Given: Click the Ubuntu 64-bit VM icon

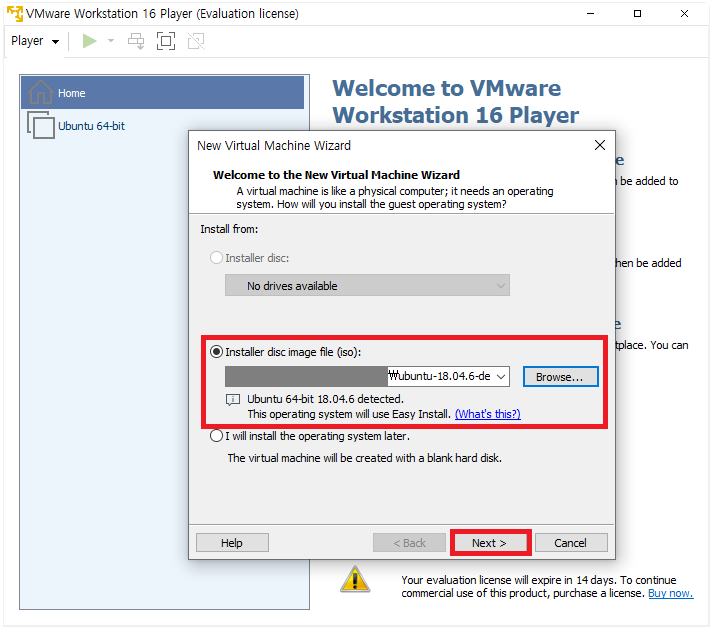Looking at the screenshot, I should tap(40, 125).
